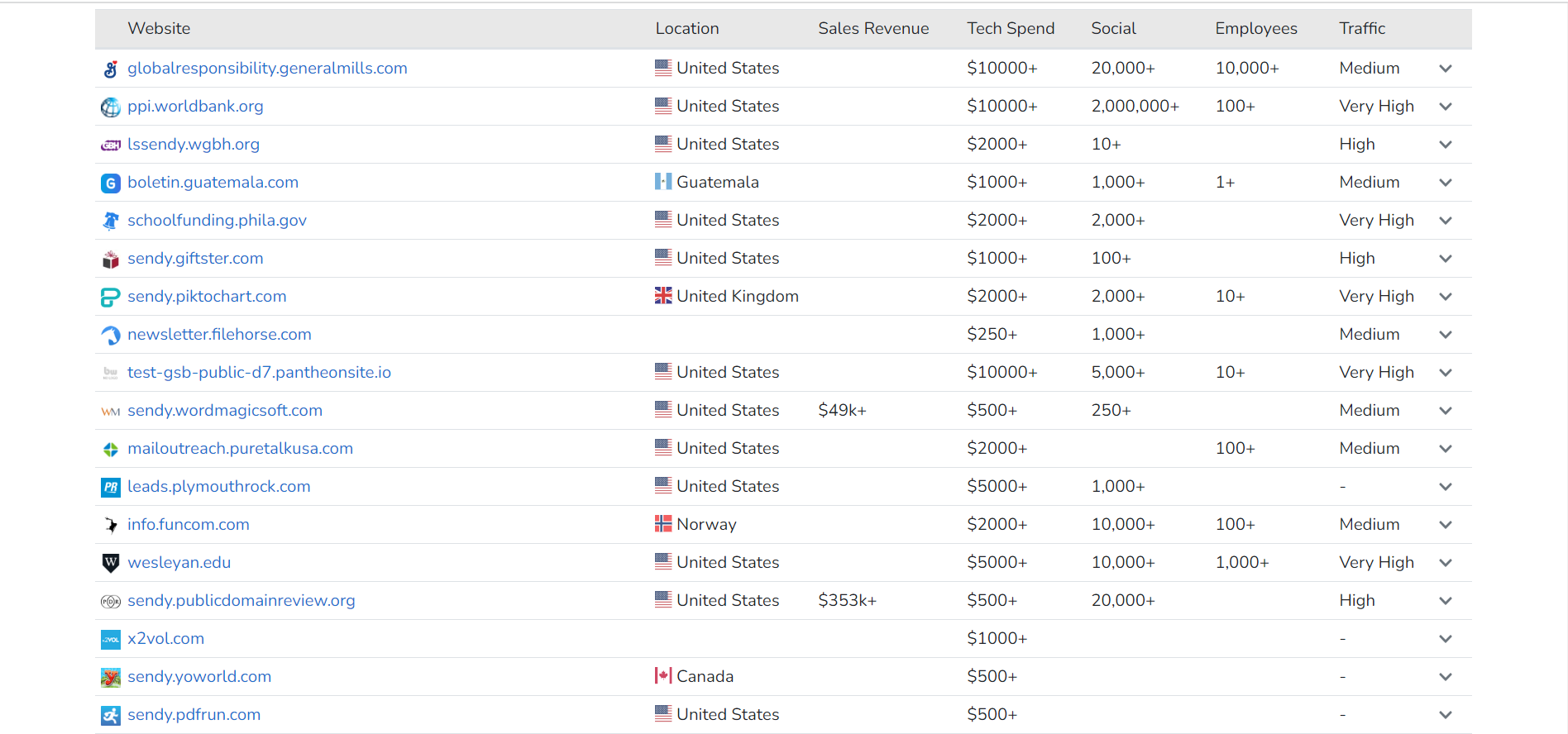This screenshot has width=1568, height=734.
Task: Click the leads.plymouthrock.com PR icon
Action: (x=110, y=487)
